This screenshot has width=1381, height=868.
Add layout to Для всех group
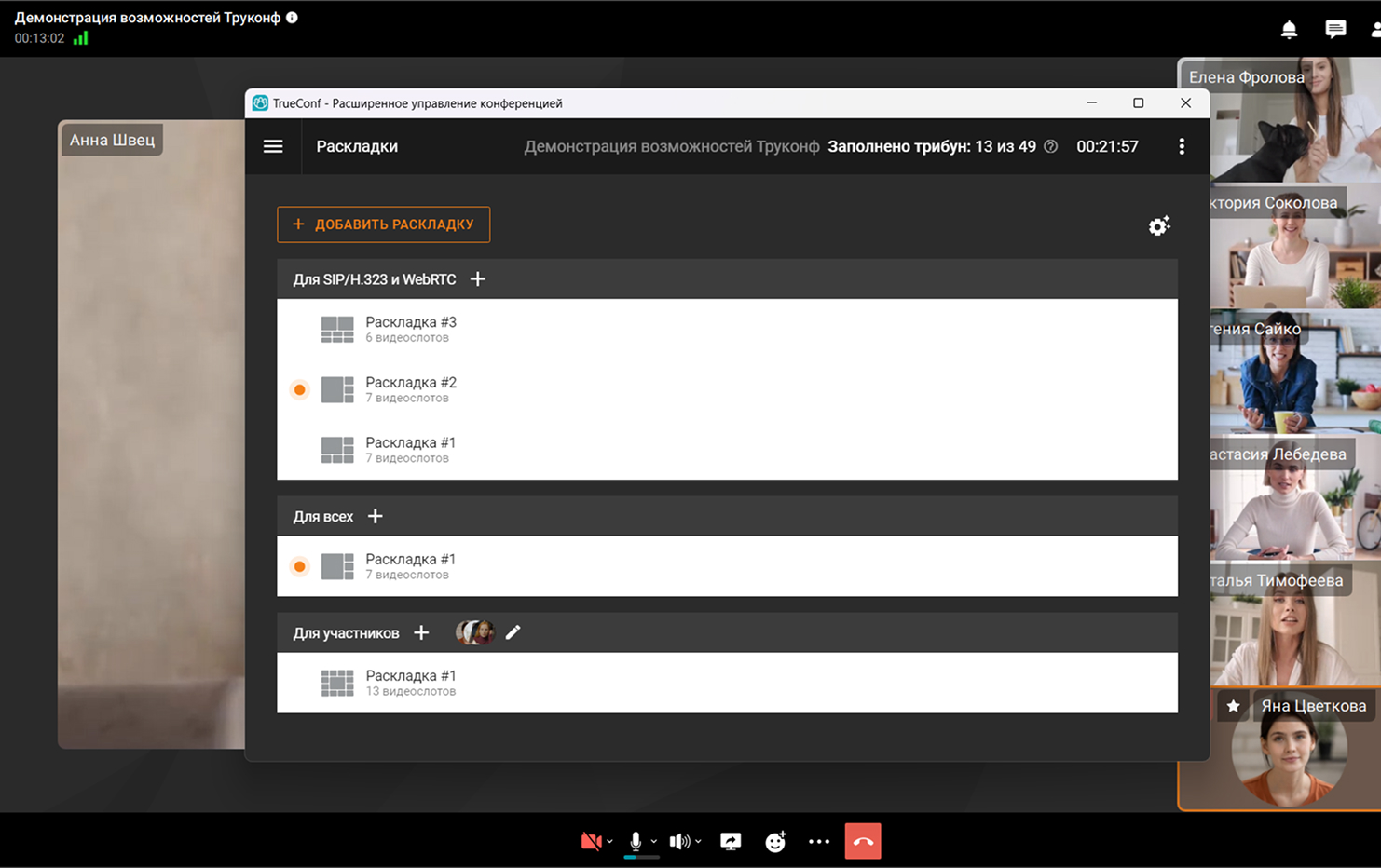click(x=376, y=516)
